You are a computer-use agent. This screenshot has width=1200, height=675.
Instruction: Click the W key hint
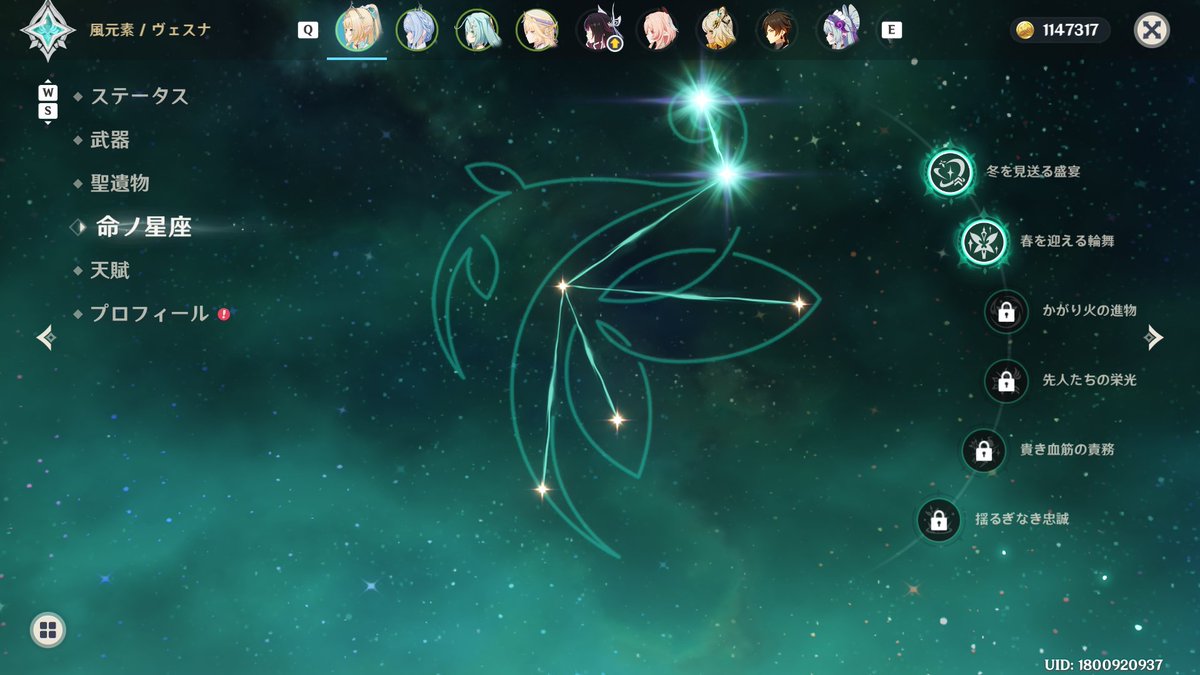48,92
